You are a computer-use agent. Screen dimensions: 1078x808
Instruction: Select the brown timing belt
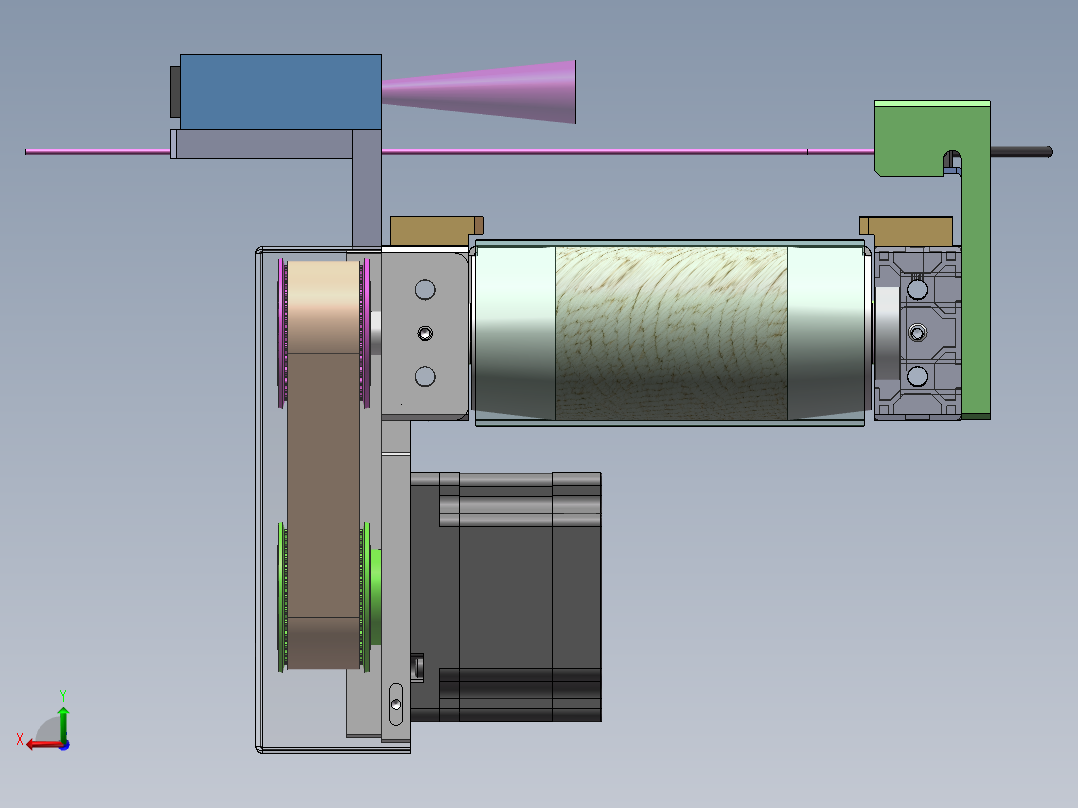coord(323,464)
